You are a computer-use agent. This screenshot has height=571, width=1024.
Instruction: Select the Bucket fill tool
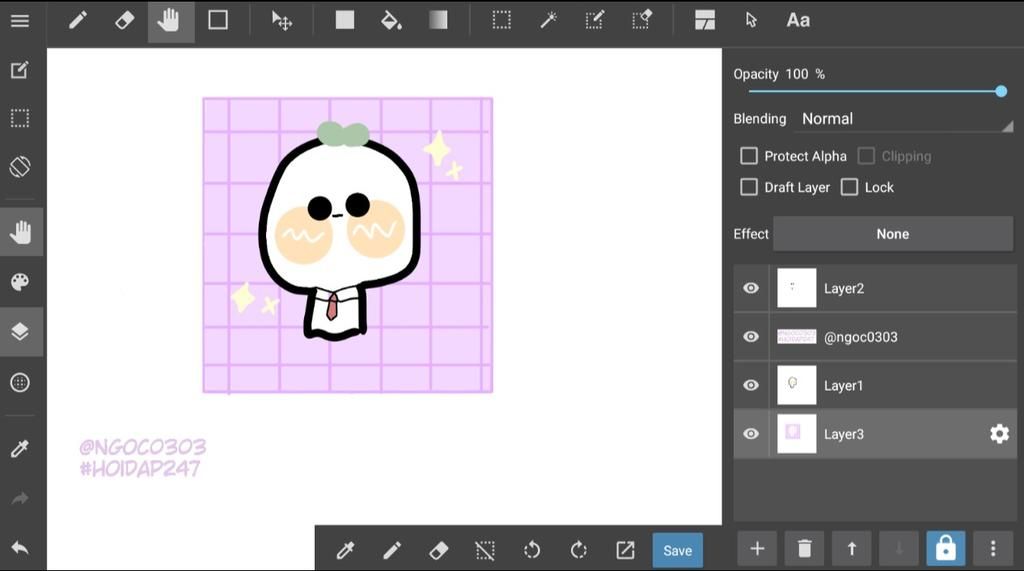coord(391,20)
